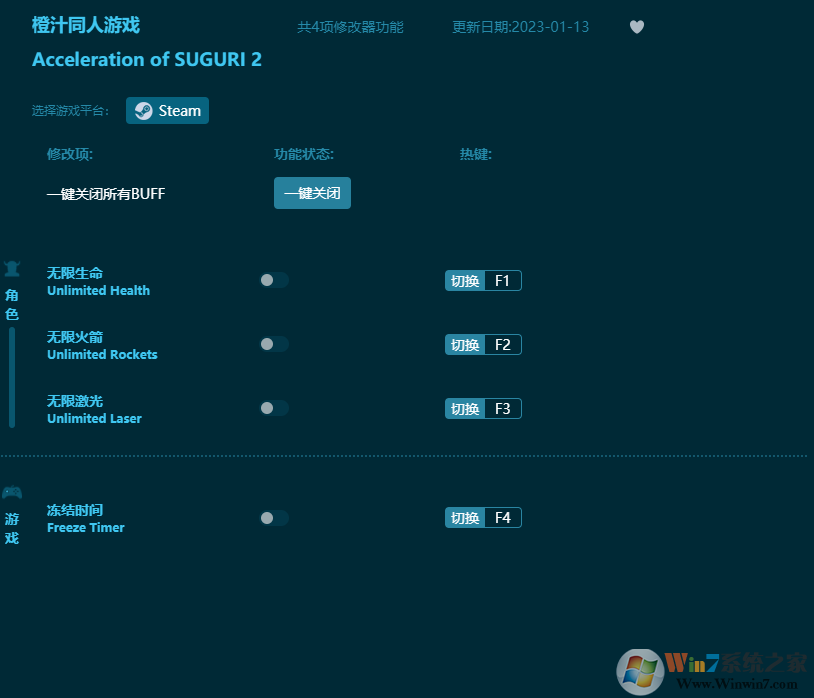Click the 游戏 section label
Image resolution: width=814 pixels, height=698 pixels.
[x=12, y=528]
